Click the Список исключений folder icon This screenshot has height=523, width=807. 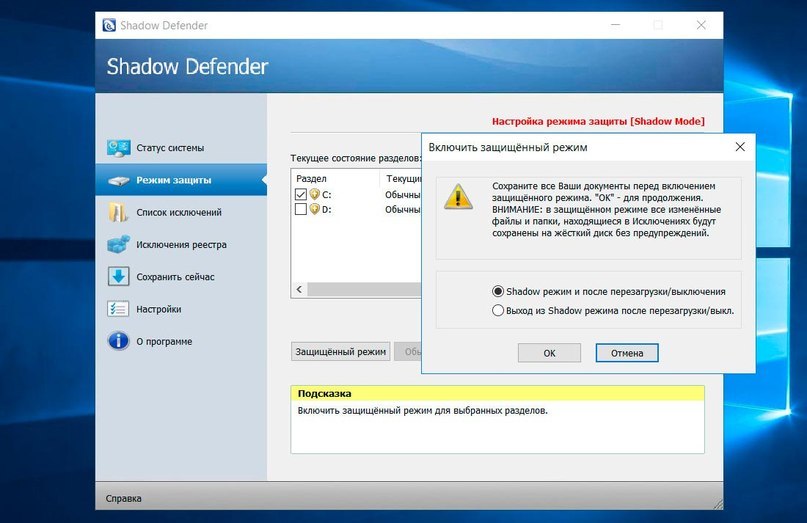coord(118,212)
